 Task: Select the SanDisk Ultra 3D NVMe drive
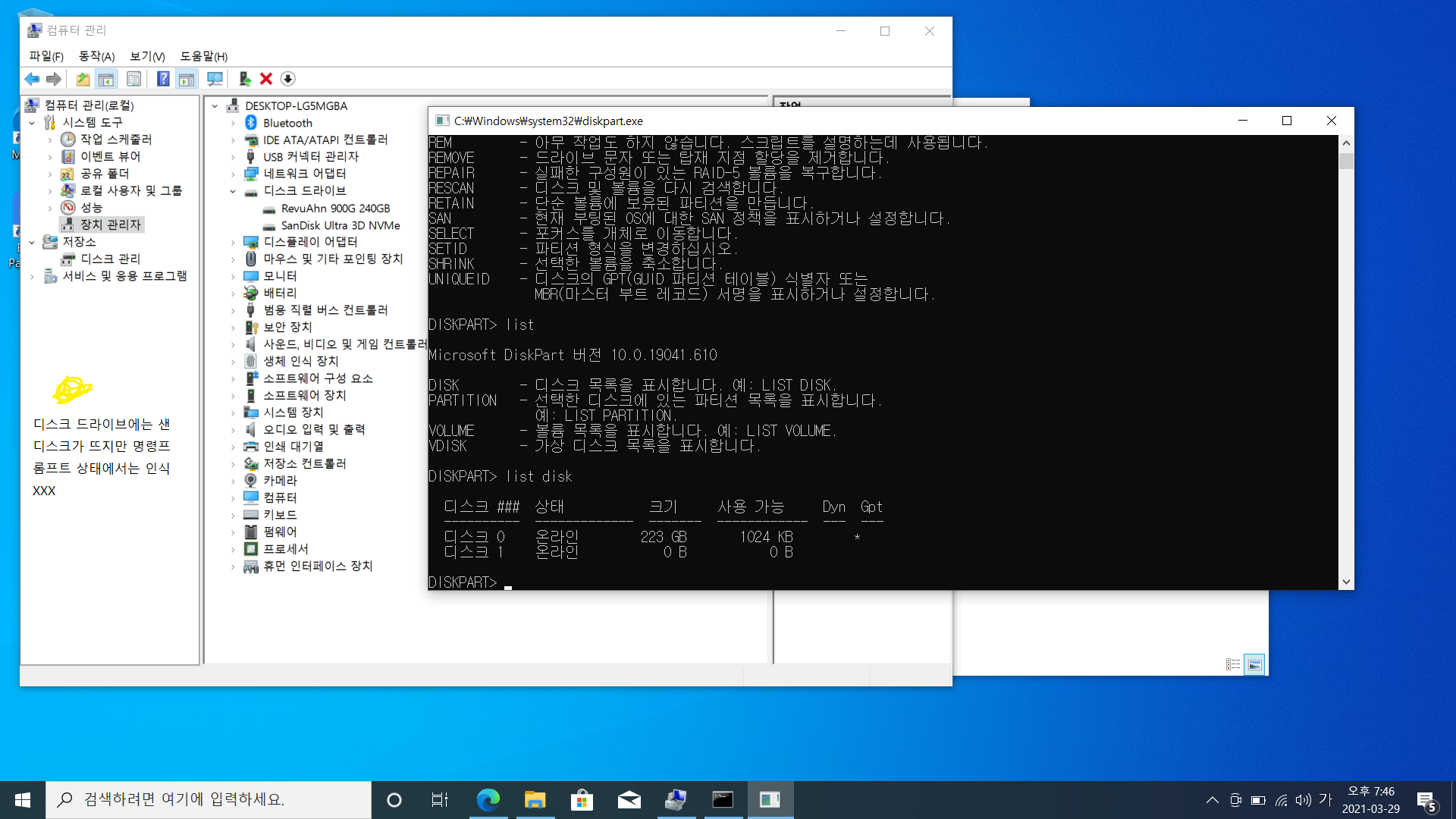click(x=340, y=225)
